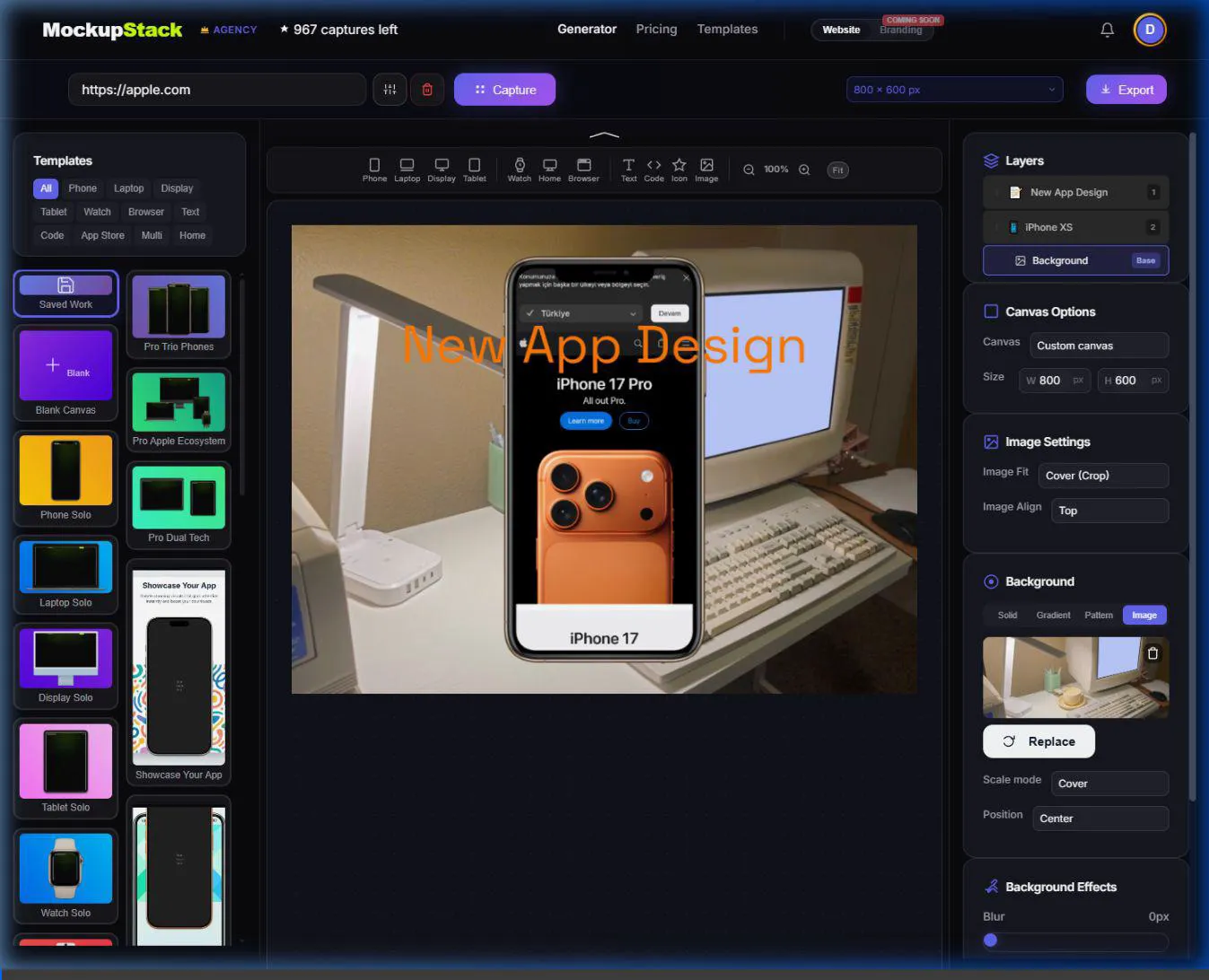Add a Watch device from the toolbar
This screenshot has width=1209, height=980.
tap(519, 170)
